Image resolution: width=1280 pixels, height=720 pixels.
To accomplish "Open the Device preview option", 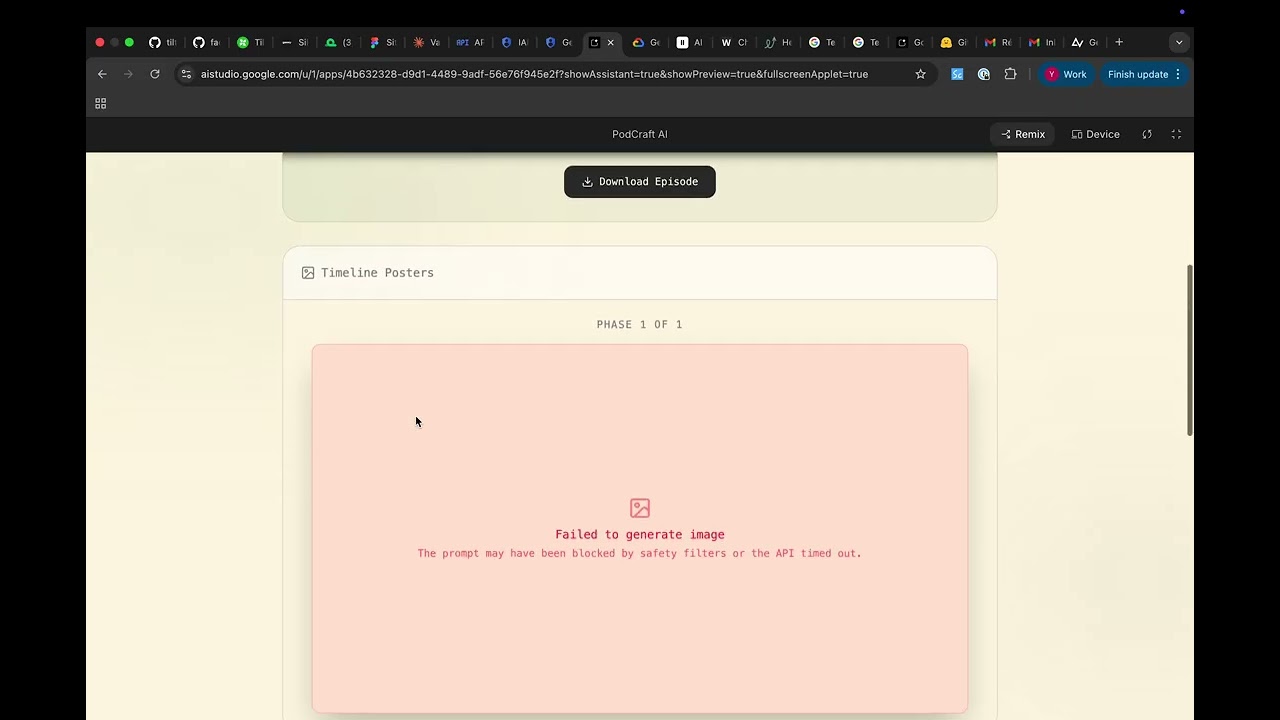I will (1095, 134).
